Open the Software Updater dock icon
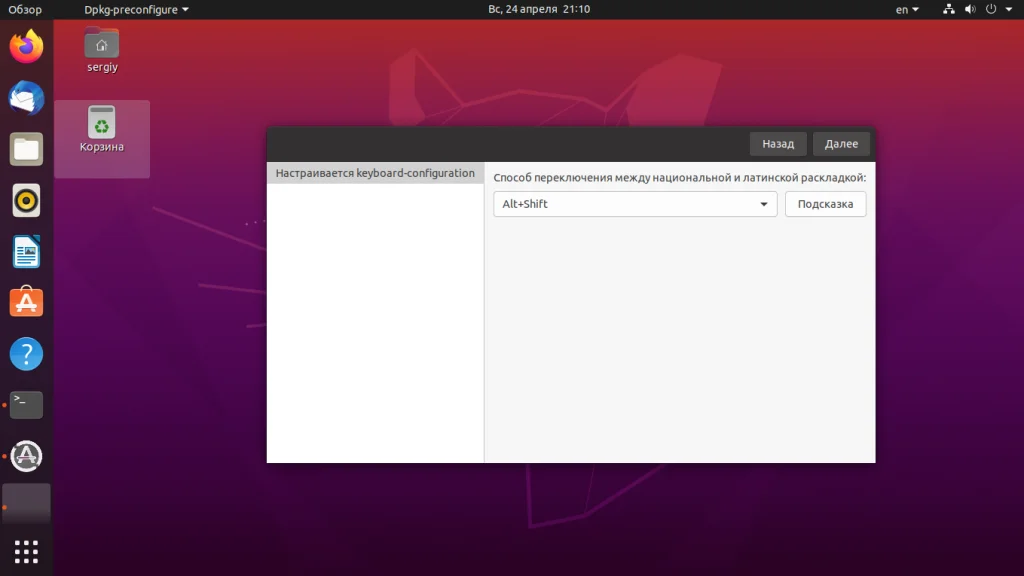 (25, 456)
